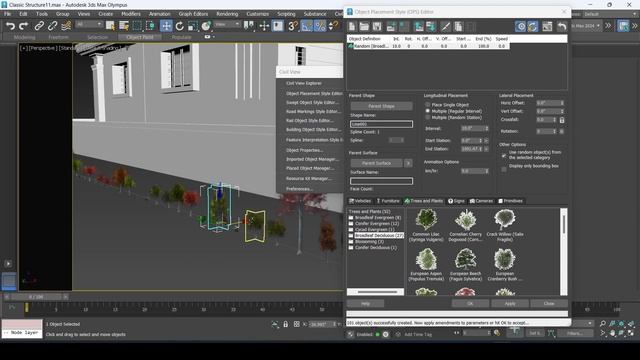640x360 pixels.
Task: Click the Unlink Selection icon
Action: (x=52, y=26)
